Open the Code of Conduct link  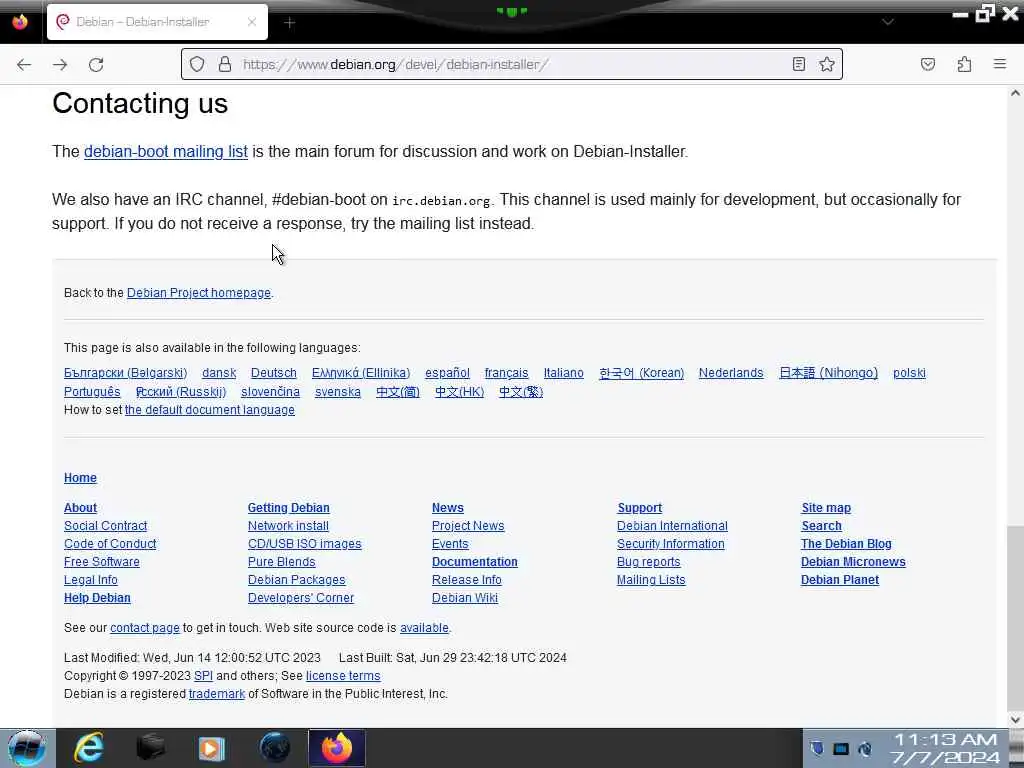point(110,544)
